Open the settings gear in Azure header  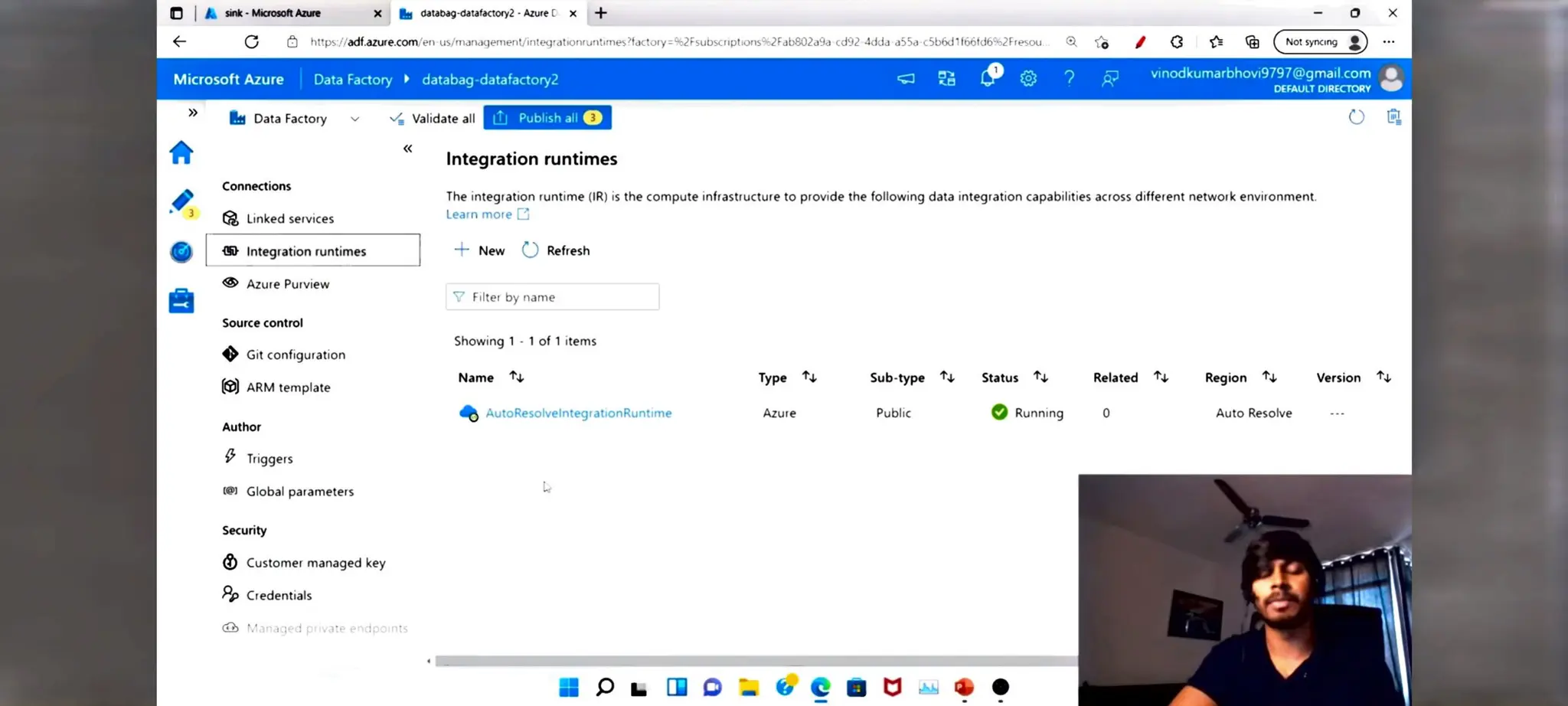pyautogui.click(x=1028, y=78)
